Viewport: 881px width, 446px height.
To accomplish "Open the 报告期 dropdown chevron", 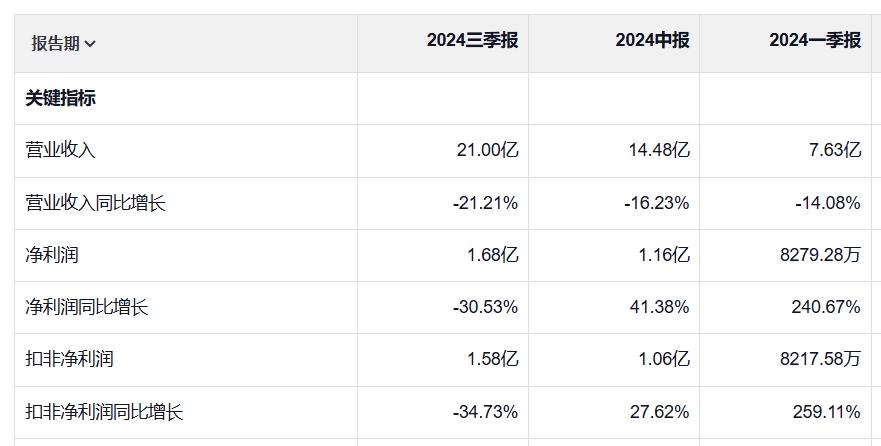I will 91,43.
